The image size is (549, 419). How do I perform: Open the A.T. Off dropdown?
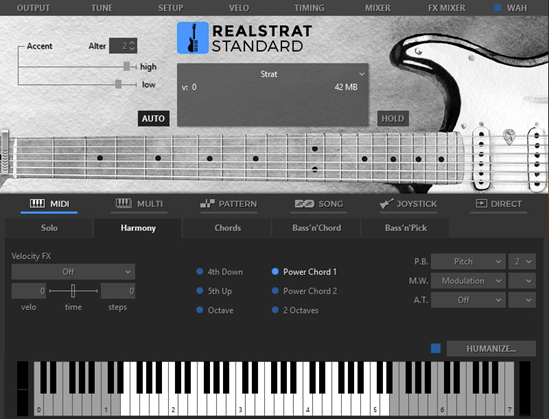[468, 300]
